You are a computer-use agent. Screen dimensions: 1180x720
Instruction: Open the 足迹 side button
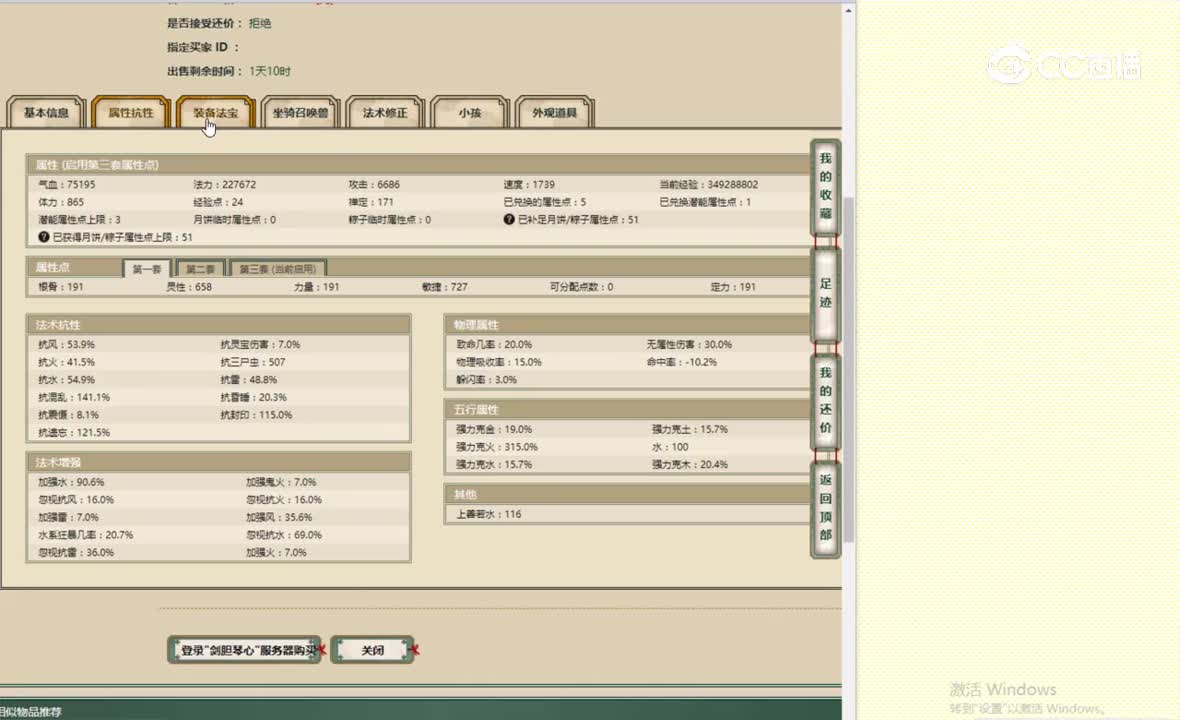[x=826, y=293]
